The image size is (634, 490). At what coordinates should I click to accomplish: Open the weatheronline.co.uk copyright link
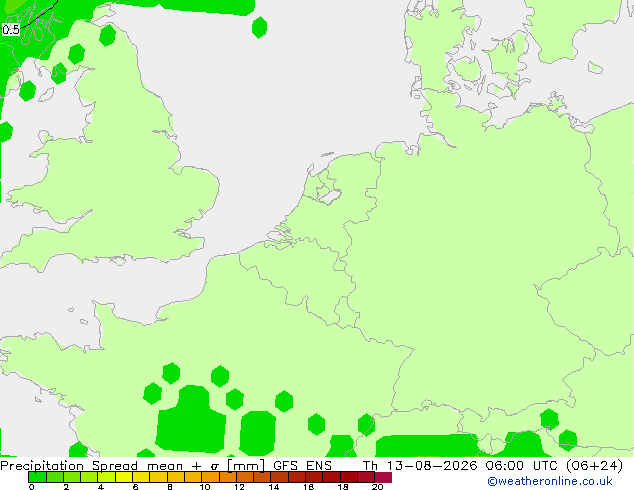550,481
